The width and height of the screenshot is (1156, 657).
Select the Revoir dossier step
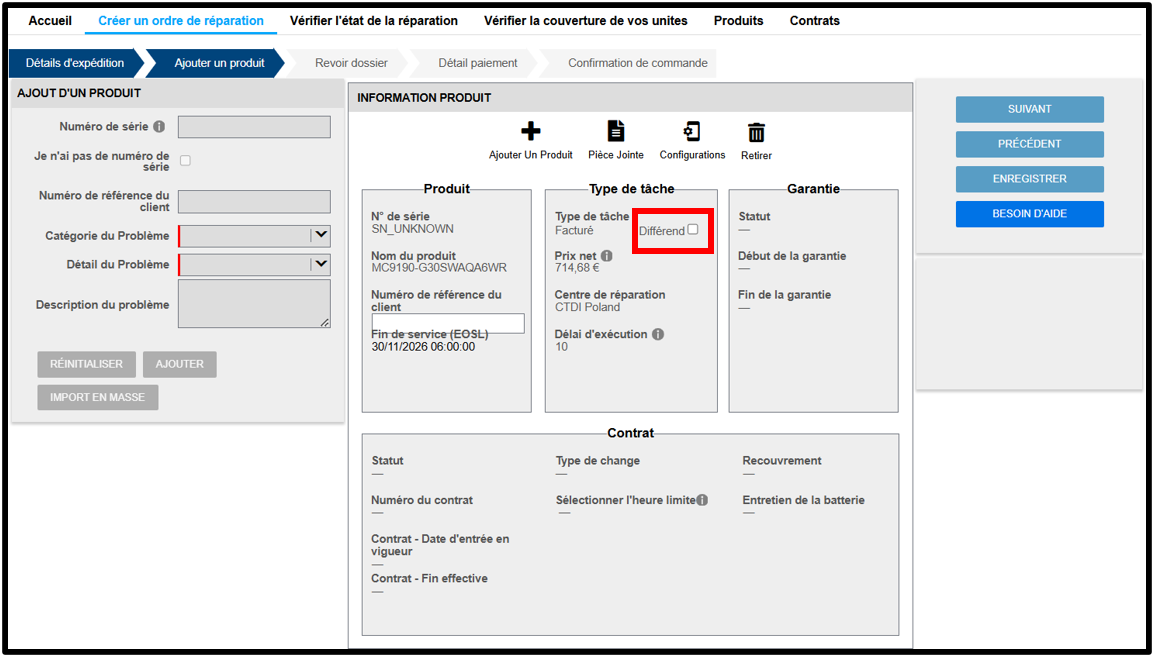pos(351,63)
